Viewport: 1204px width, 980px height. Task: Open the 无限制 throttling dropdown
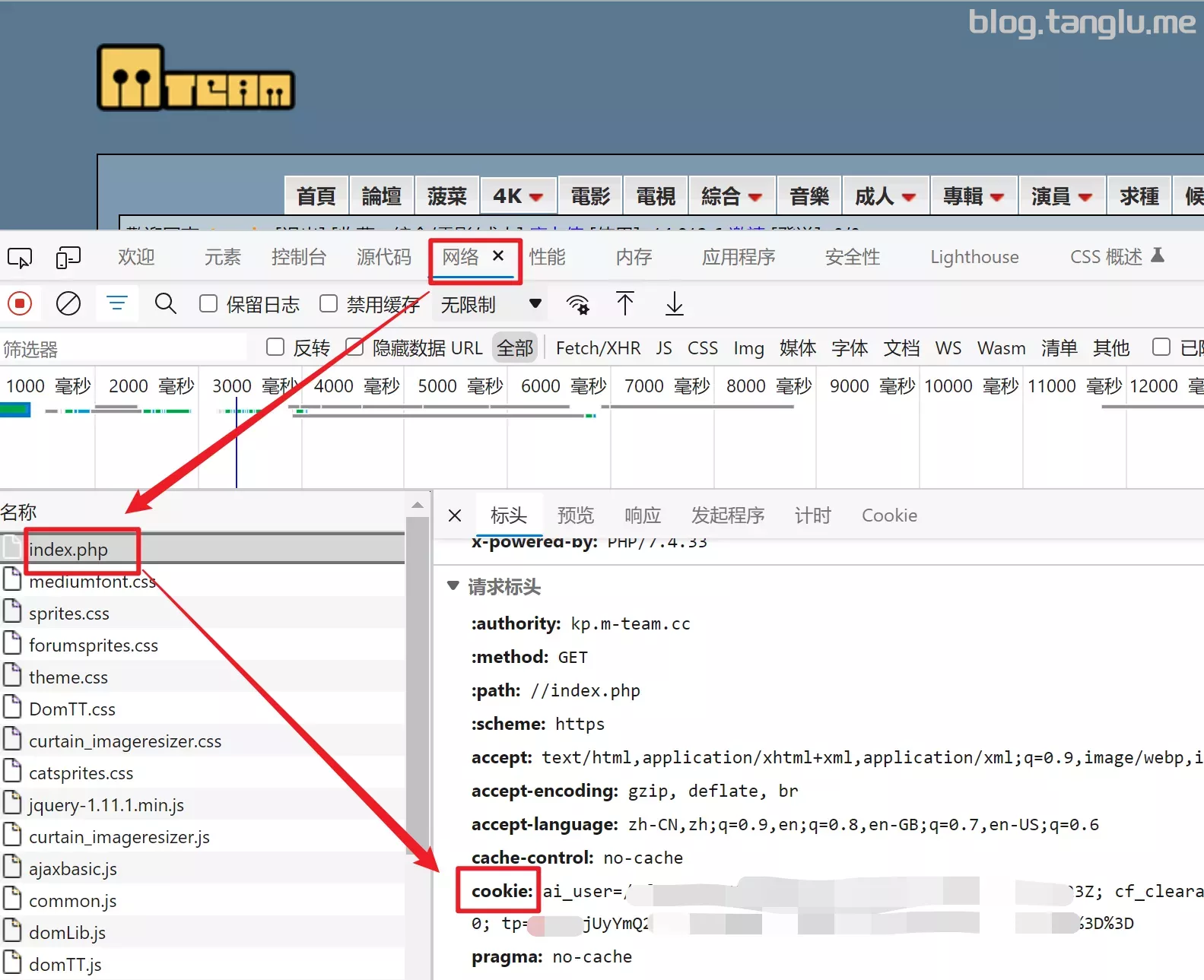(x=491, y=305)
